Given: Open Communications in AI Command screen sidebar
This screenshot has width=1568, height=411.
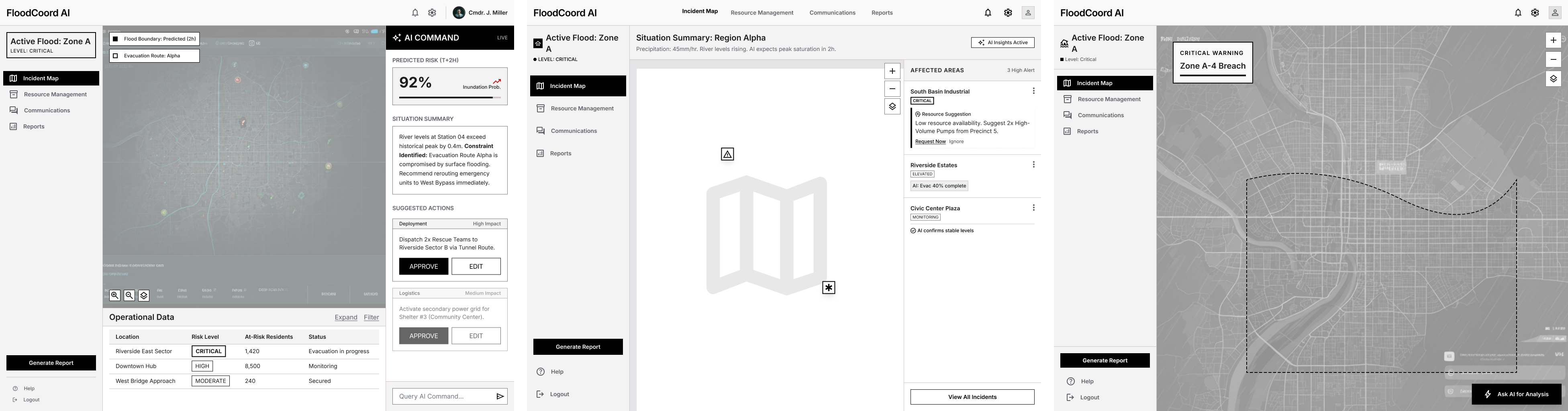Looking at the screenshot, I should pos(51,111).
